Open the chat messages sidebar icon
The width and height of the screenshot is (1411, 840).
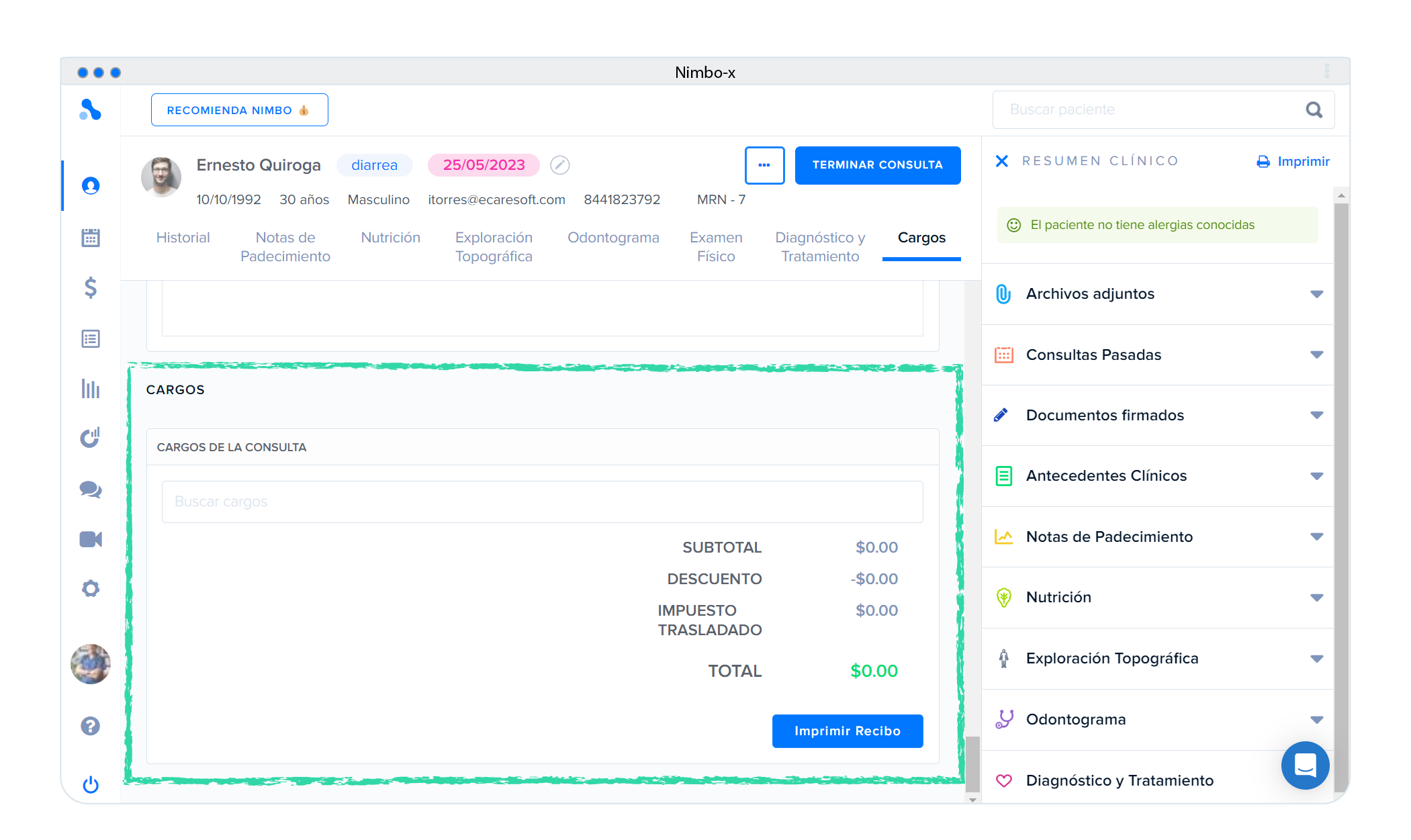tap(91, 489)
